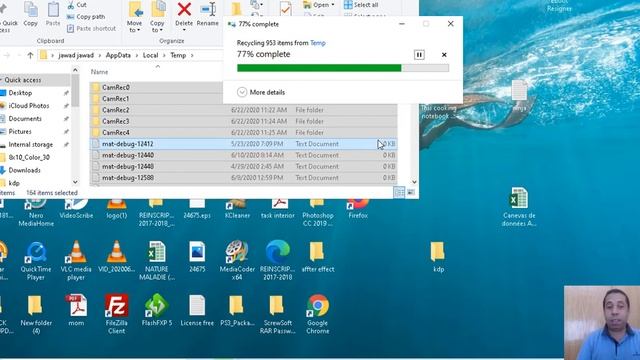
Task: Select the mat-debug-12412 text document
Action: tap(243, 144)
